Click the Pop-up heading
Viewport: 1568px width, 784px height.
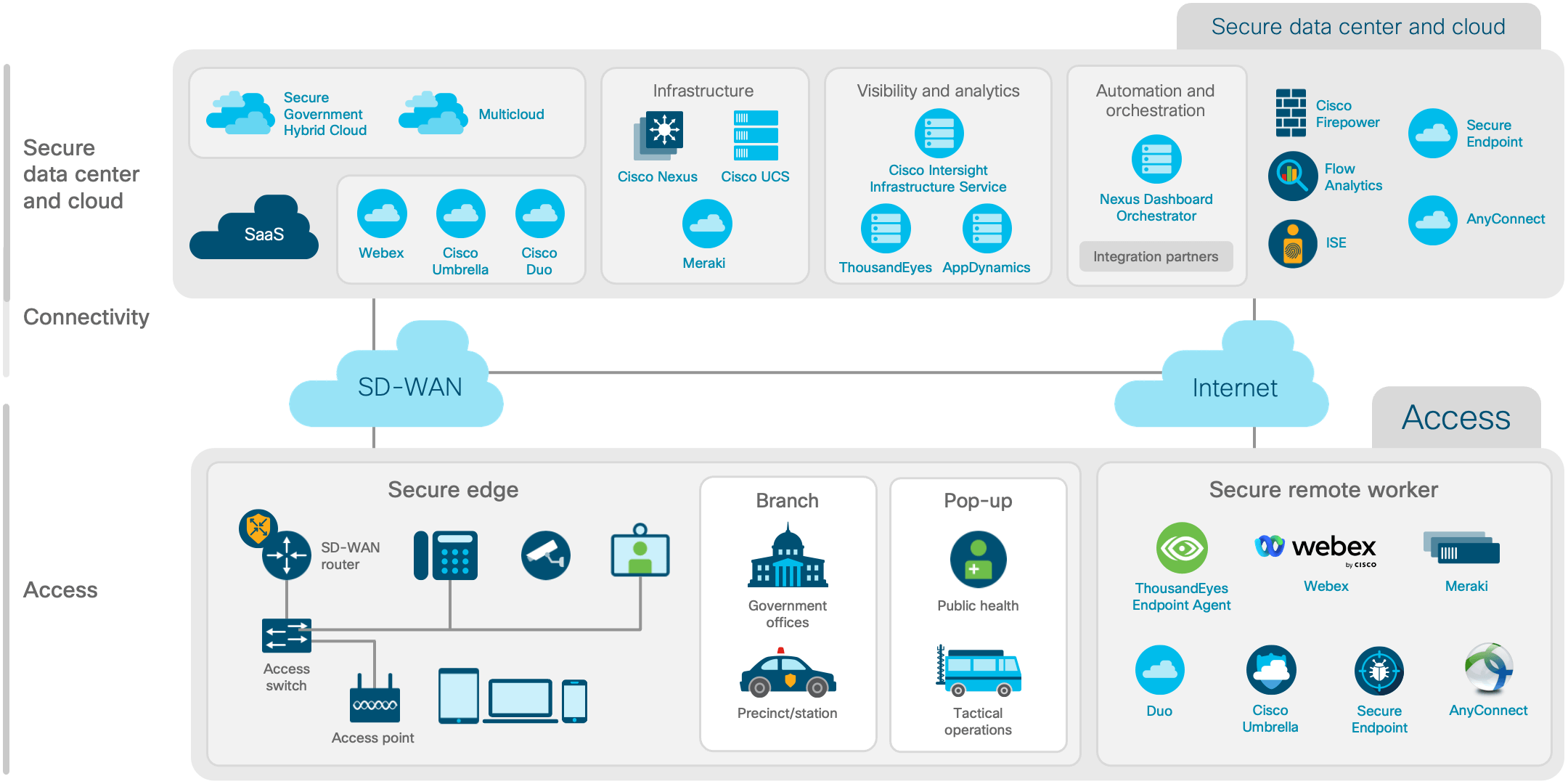[x=979, y=502]
